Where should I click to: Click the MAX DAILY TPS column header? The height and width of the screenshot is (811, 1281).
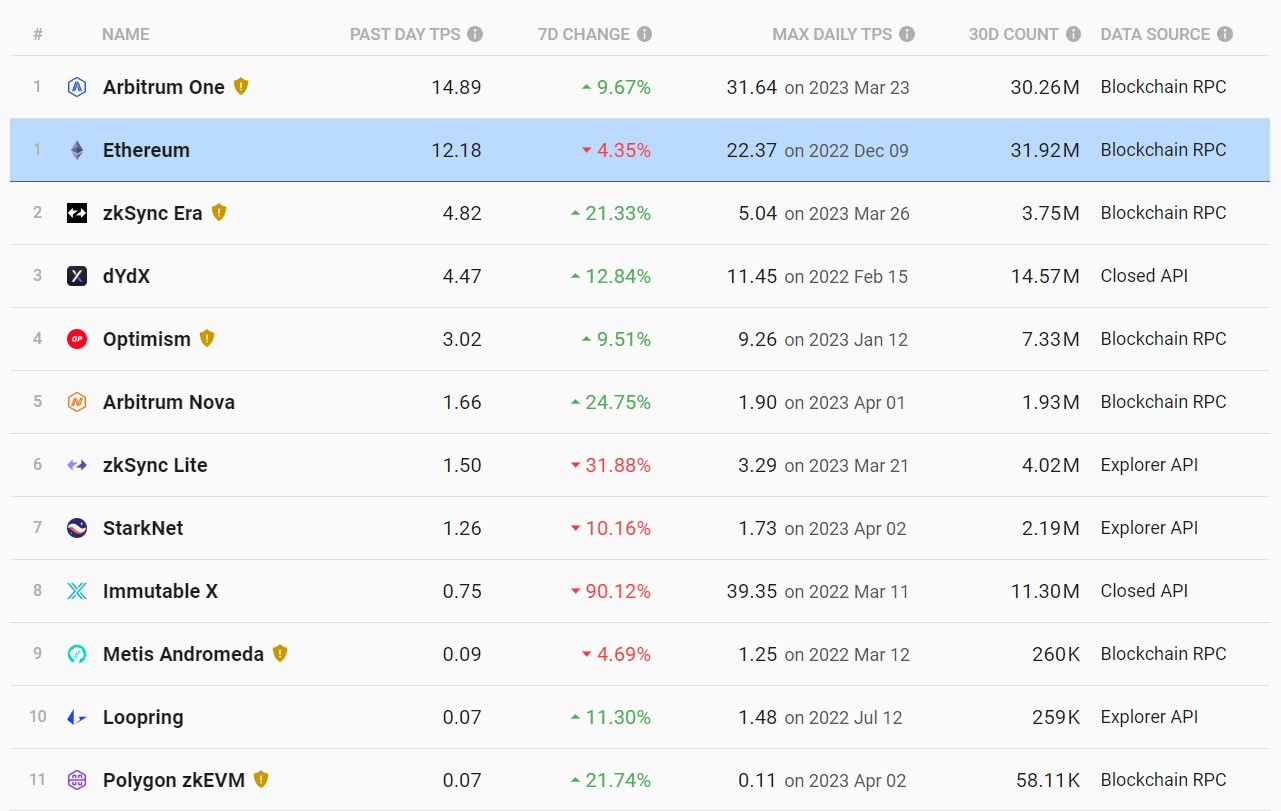[x=832, y=34]
